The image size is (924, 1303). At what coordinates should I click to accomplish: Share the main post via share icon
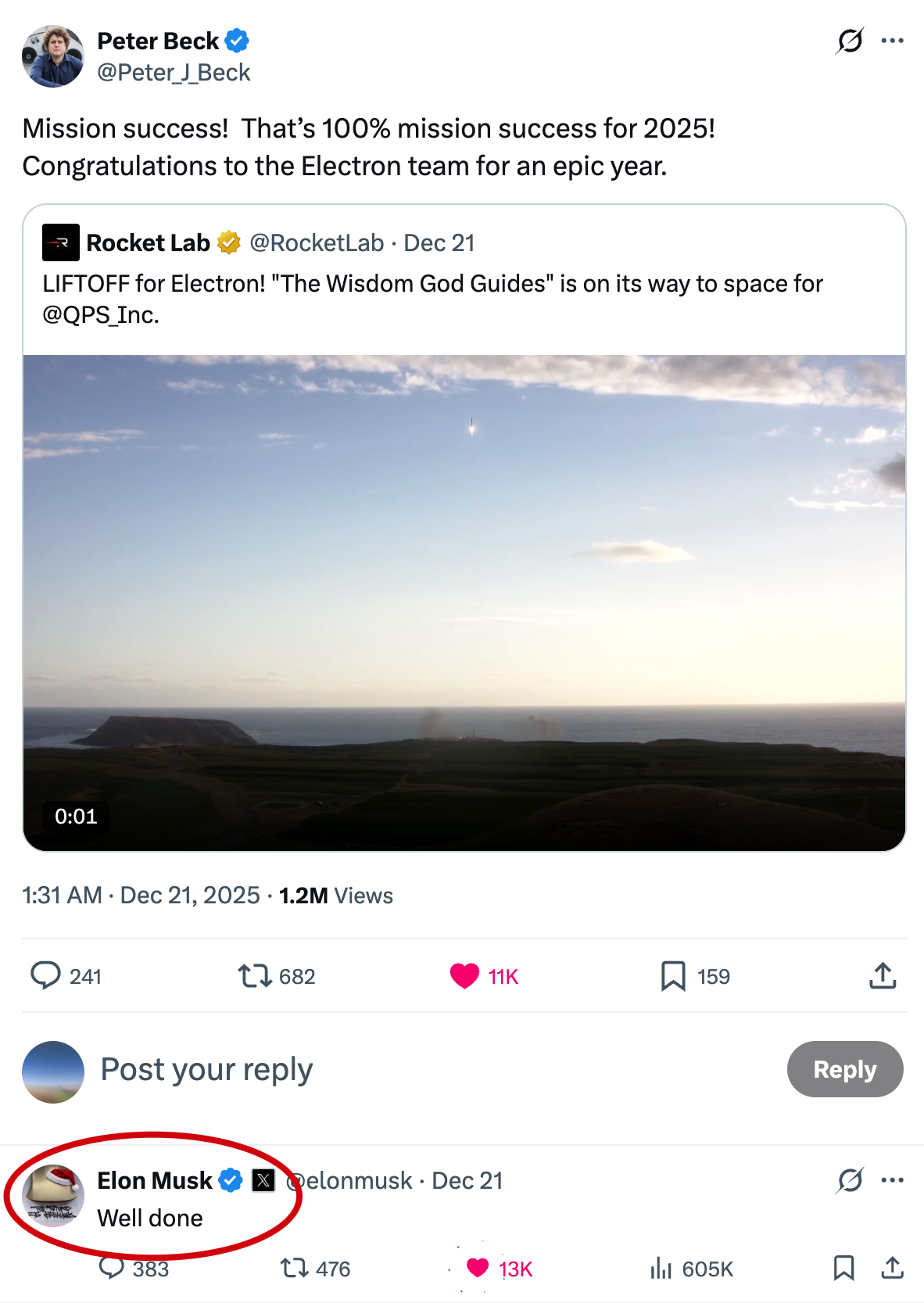tap(883, 976)
